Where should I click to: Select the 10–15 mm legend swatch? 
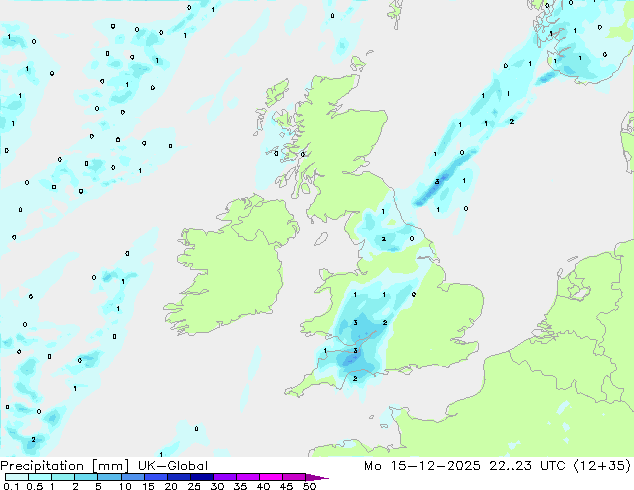[x=133, y=477]
